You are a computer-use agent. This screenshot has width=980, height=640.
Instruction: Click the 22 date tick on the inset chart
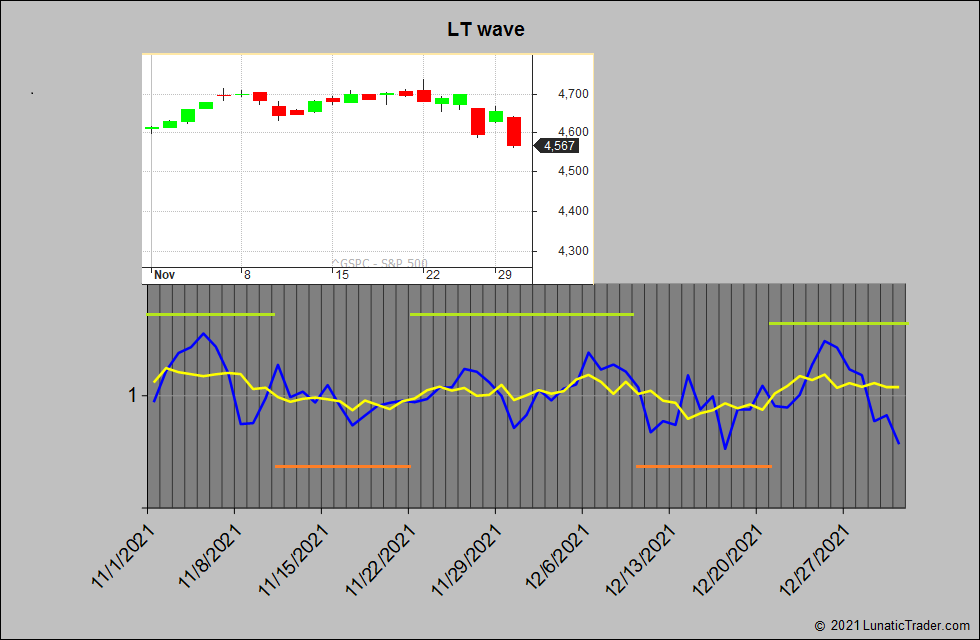click(x=433, y=275)
